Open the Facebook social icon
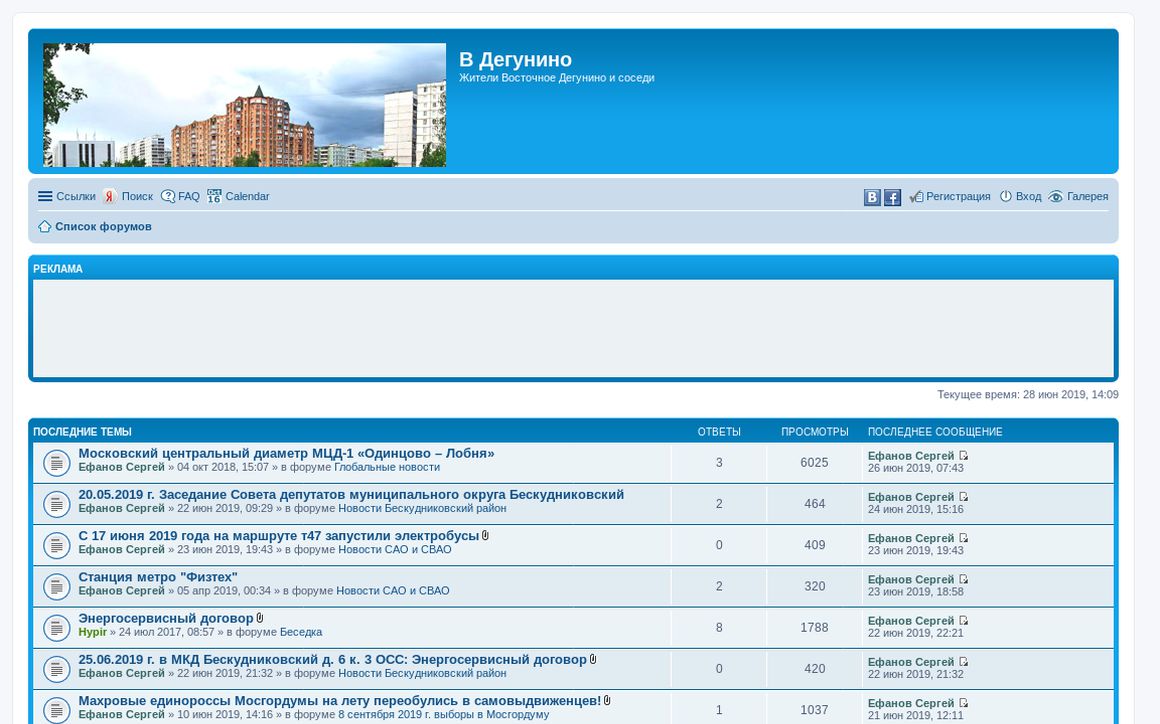This screenshot has height=724, width=1160. click(x=892, y=197)
